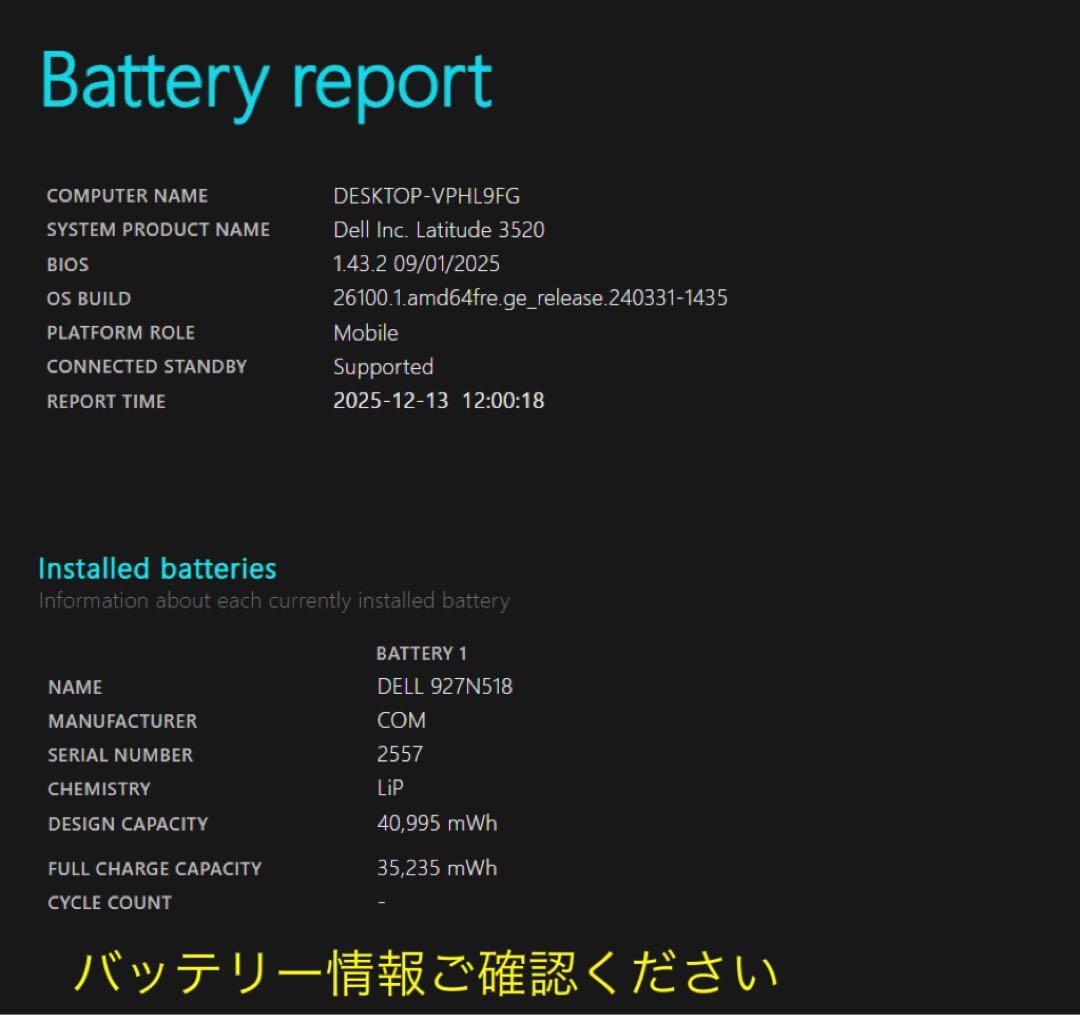Click the DESIGN CAPACITY 40,995 mWh value
The width and height of the screenshot is (1080, 1015).
click(x=434, y=824)
